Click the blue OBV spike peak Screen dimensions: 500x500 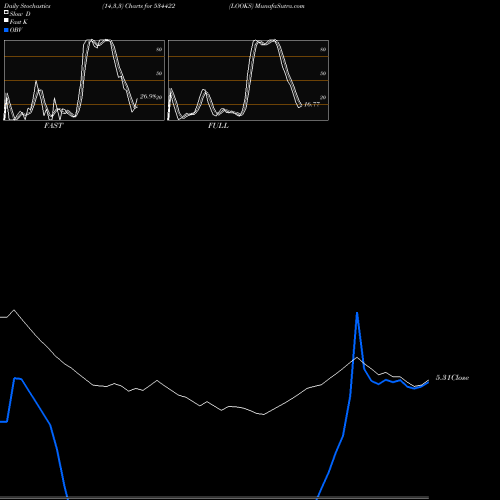357,313
